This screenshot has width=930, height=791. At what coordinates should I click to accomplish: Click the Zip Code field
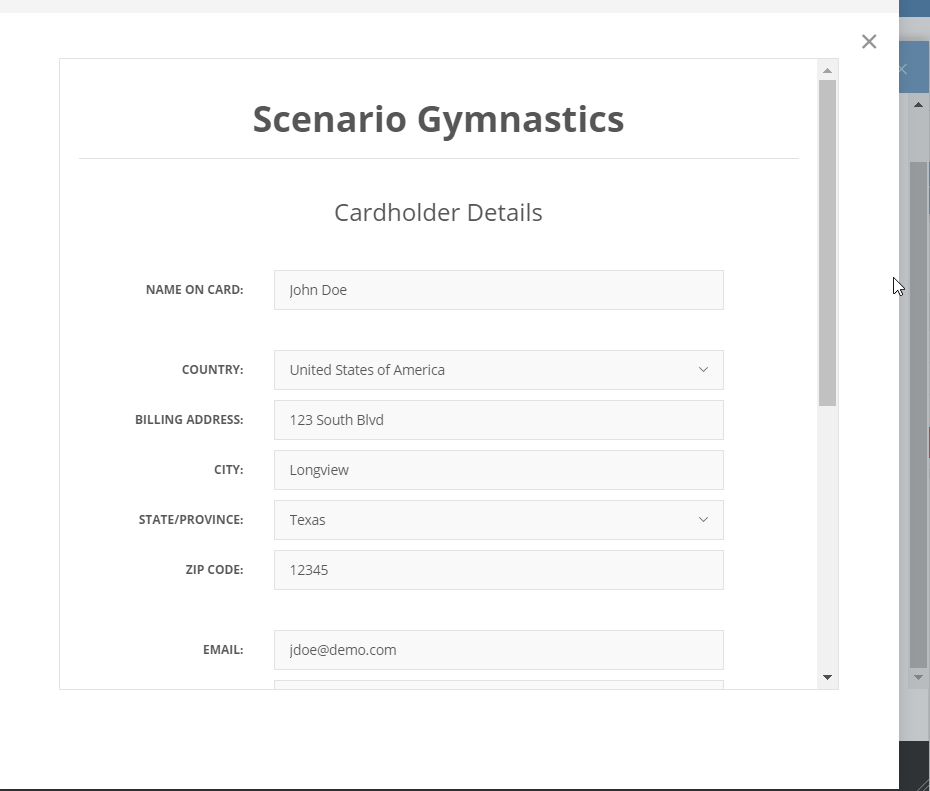(x=499, y=570)
